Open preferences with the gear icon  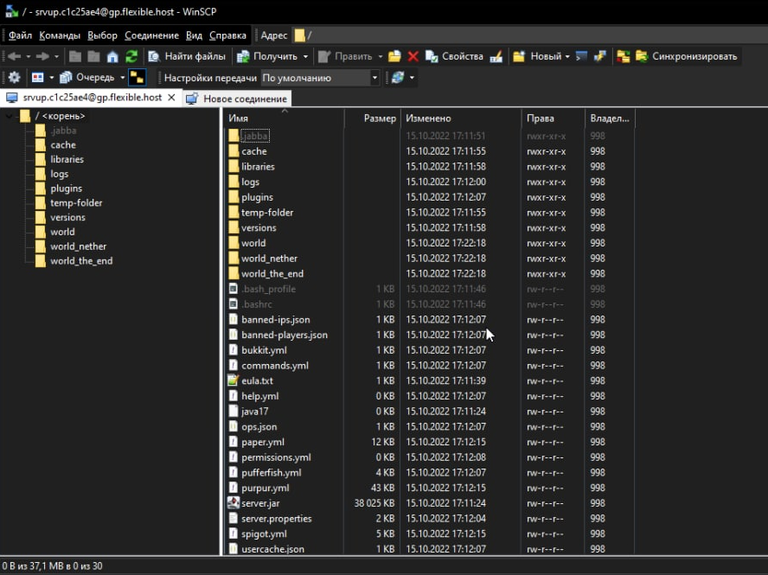pos(14,77)
